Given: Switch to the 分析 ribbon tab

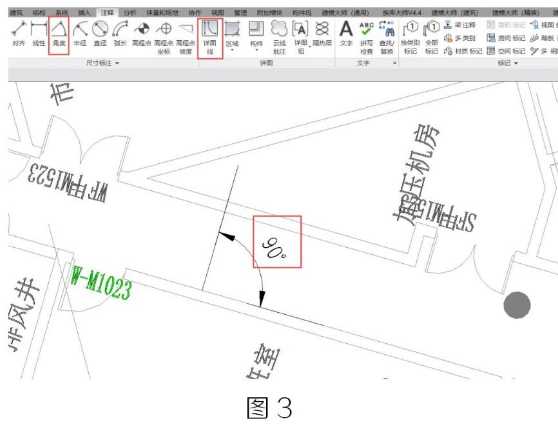Looking at the screenshot, I should tap(130, 12).
